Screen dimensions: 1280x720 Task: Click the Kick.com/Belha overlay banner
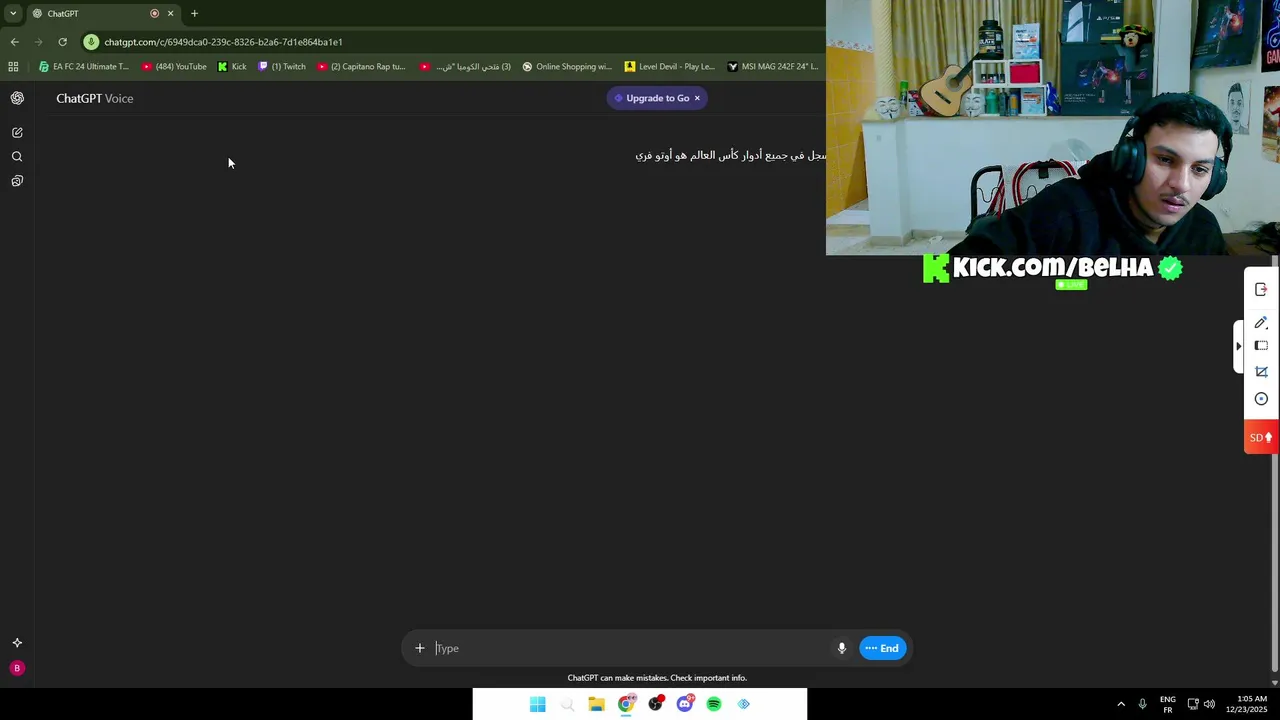pyautogui.click(x=1052, y=268)
